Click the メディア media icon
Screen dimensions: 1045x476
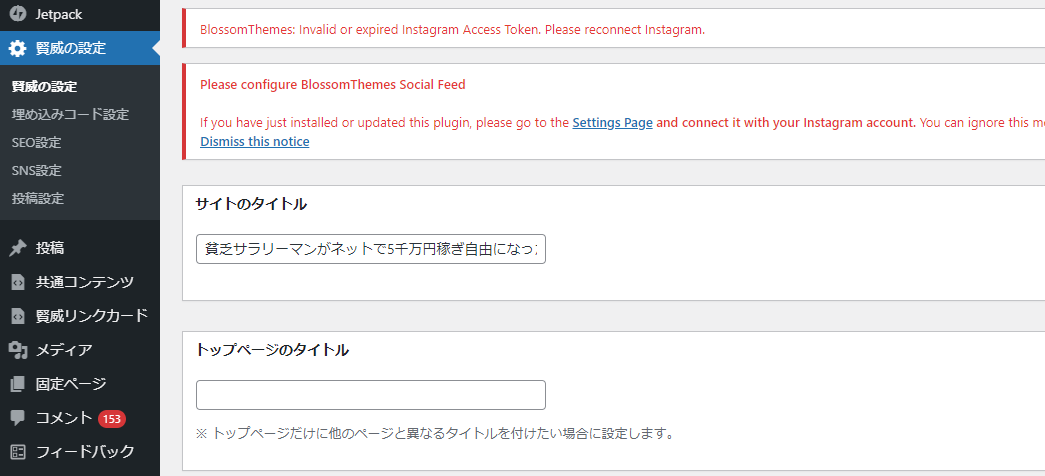18,349
